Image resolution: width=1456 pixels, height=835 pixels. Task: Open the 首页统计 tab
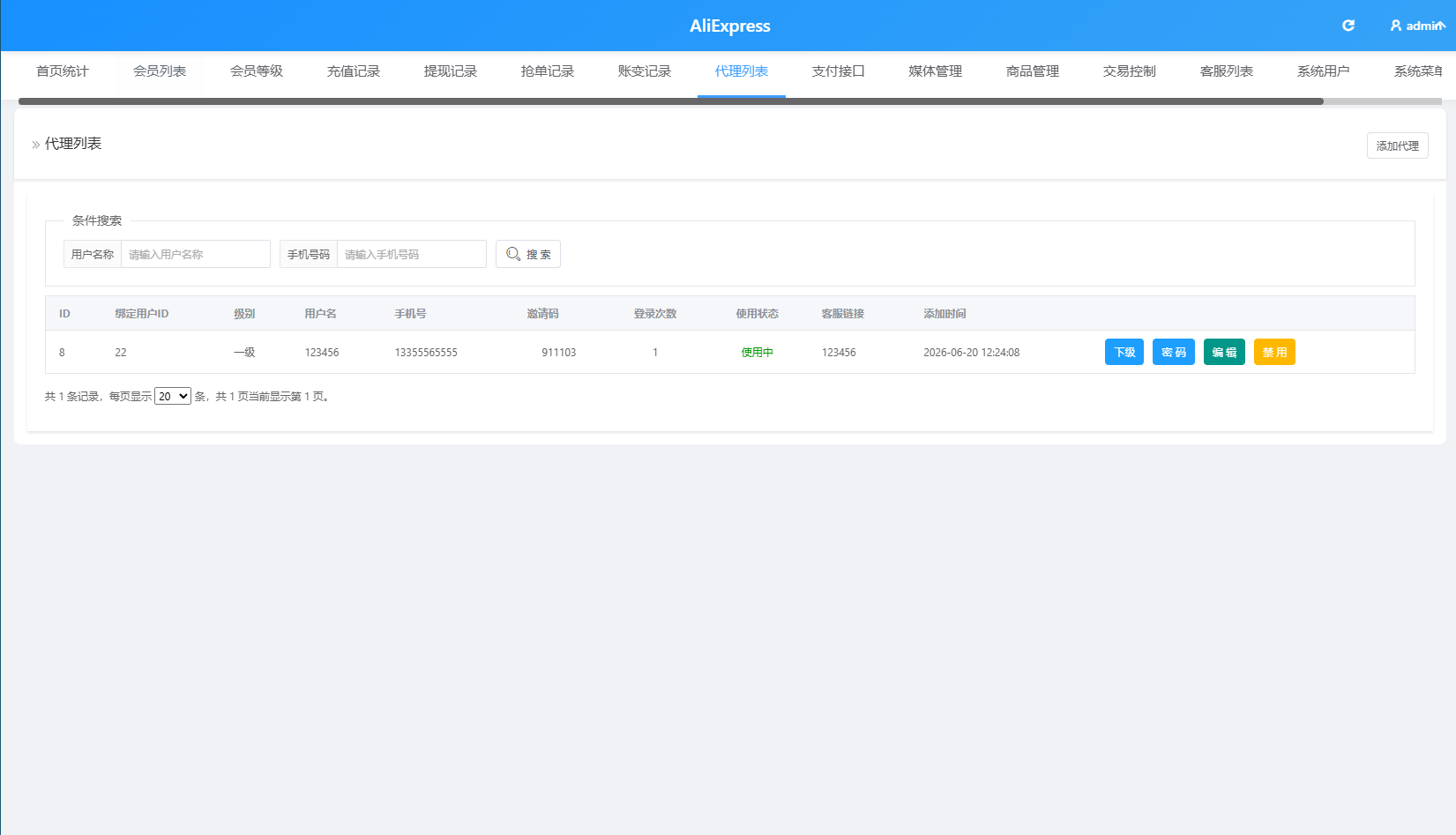point(63,71)
